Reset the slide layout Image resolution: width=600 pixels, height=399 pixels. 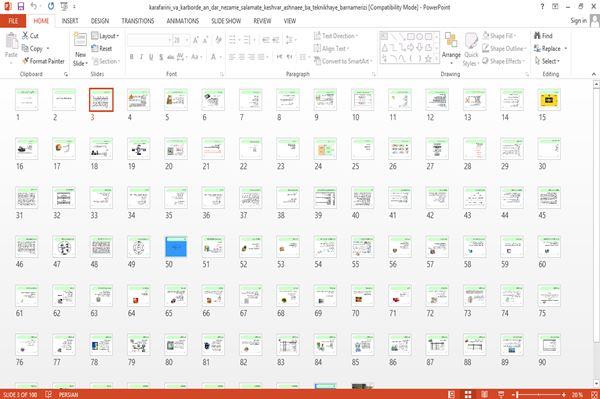(102, 49)
